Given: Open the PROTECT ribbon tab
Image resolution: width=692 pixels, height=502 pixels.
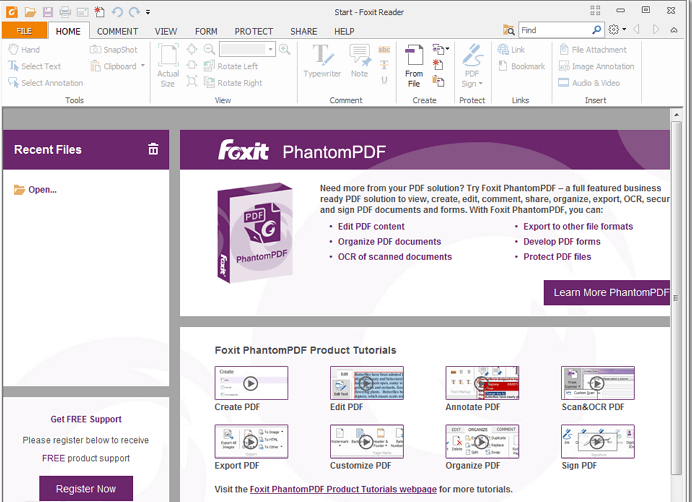Looking at the screenshot, I should tap(254, 31).
